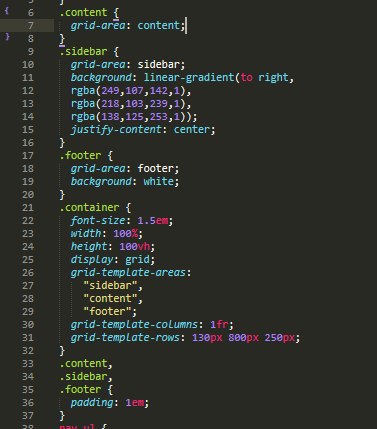Click 'display: grid;' declaration
The height and width of the screenshot is (429, 377).
tap(113, 260)
